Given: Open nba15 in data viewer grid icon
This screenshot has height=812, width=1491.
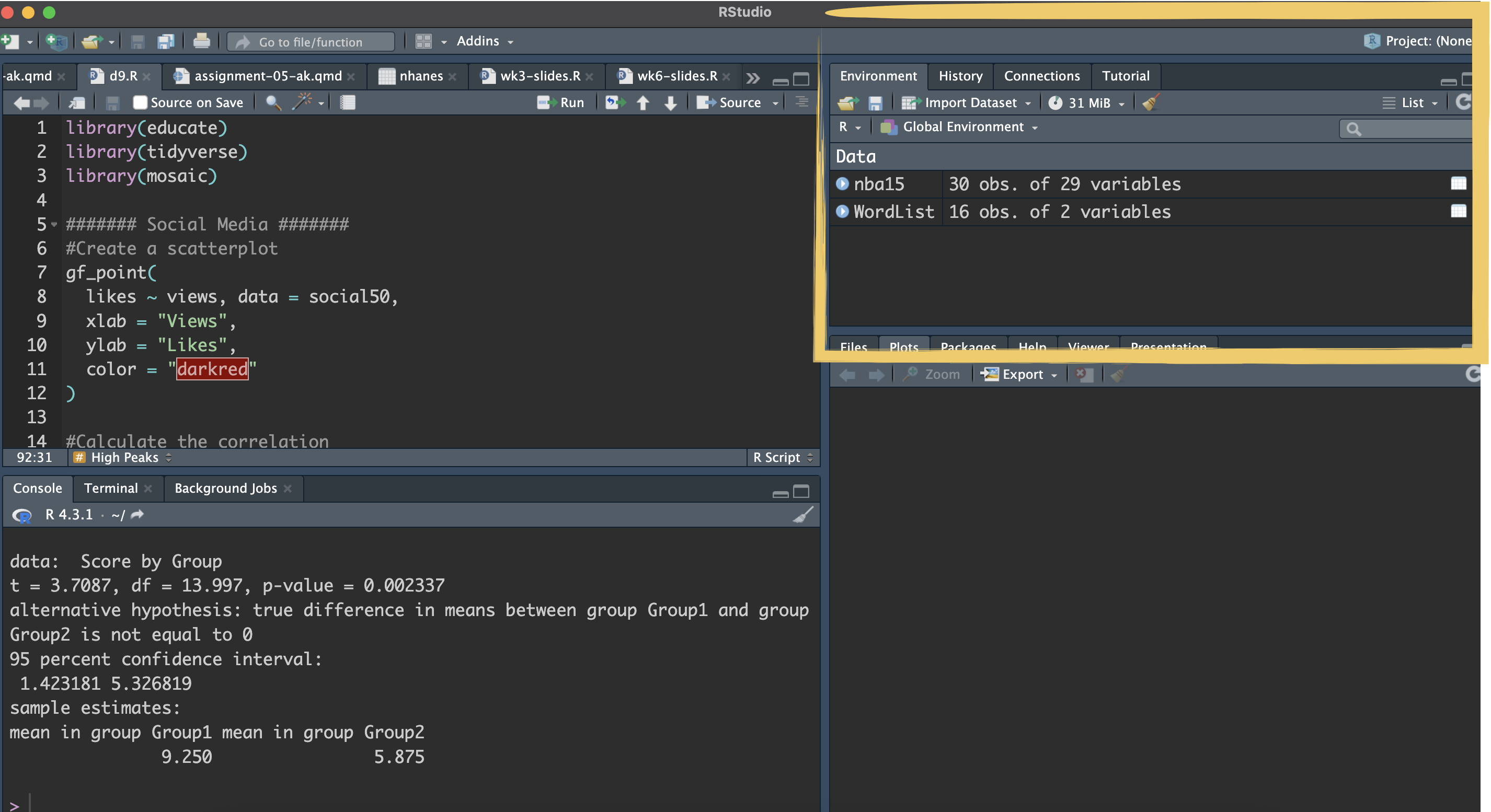Looking at the screenshot, I should tap(1458, 184).
